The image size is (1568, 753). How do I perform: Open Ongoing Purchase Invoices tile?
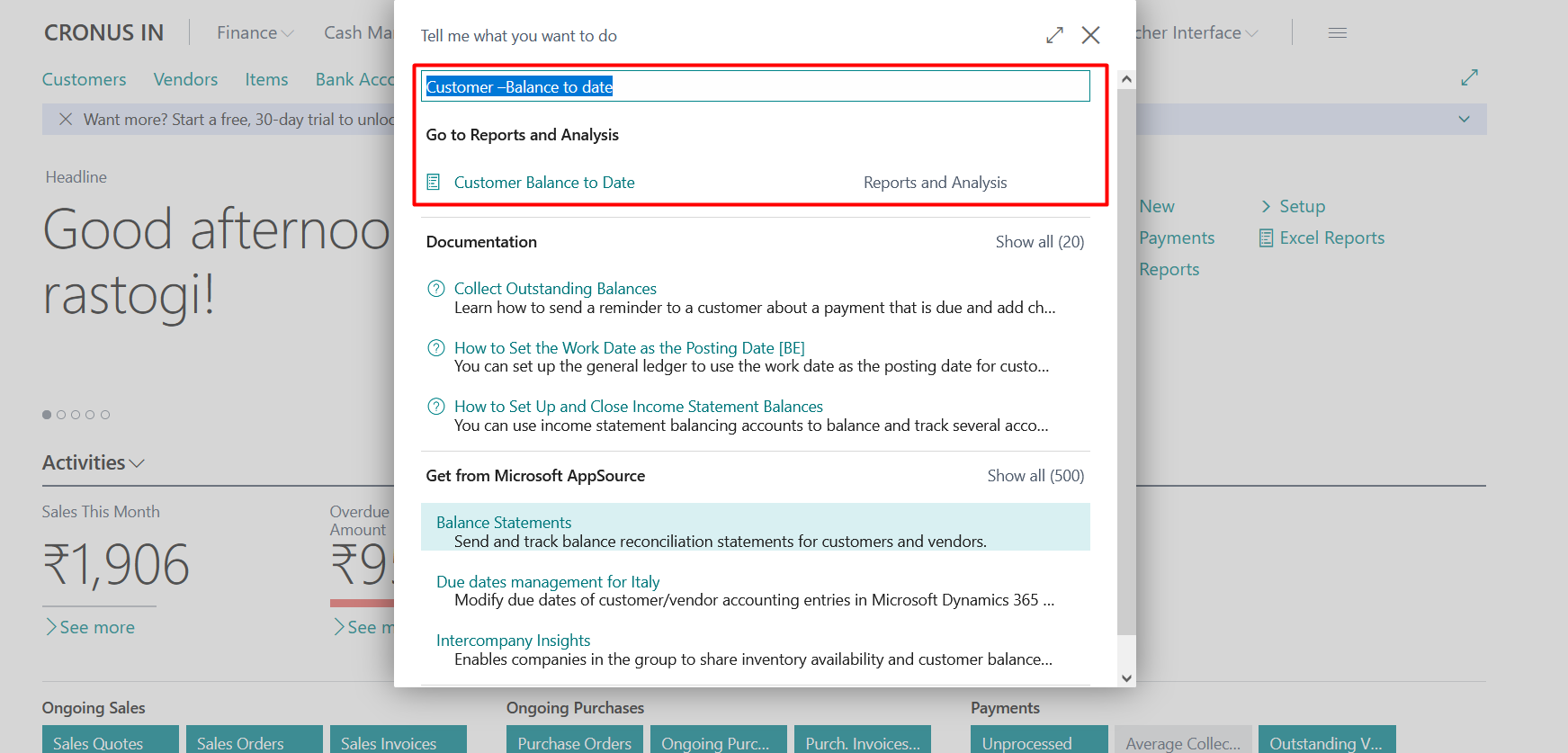(719, 740)
